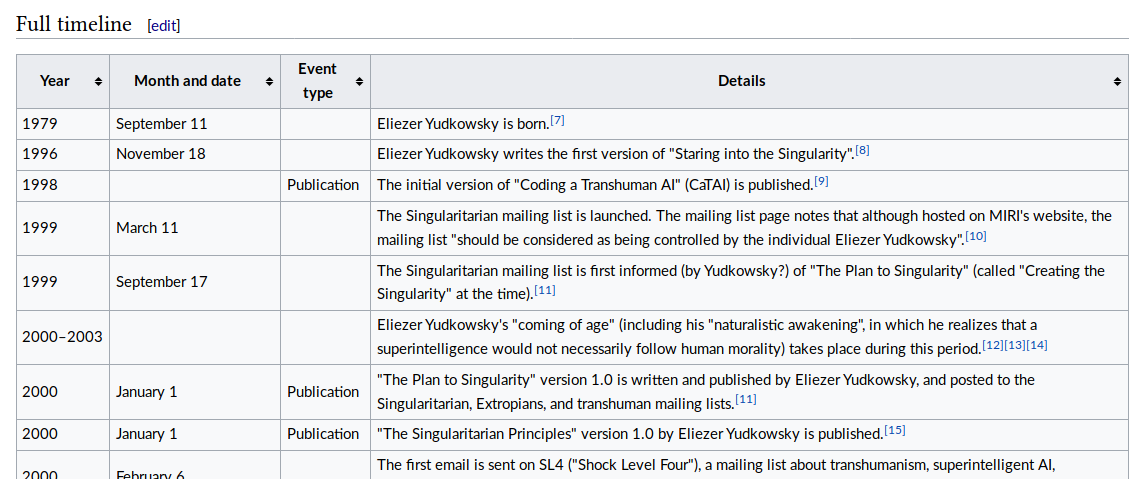Sort by Event type arrows icon
The width and height of the screenshot is (1144, 479).
tap(359, 81)
